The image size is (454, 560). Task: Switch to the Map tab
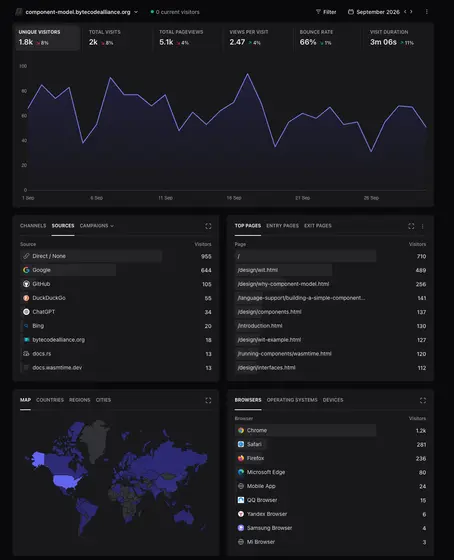pyautogui.click(x=25, y=400)
